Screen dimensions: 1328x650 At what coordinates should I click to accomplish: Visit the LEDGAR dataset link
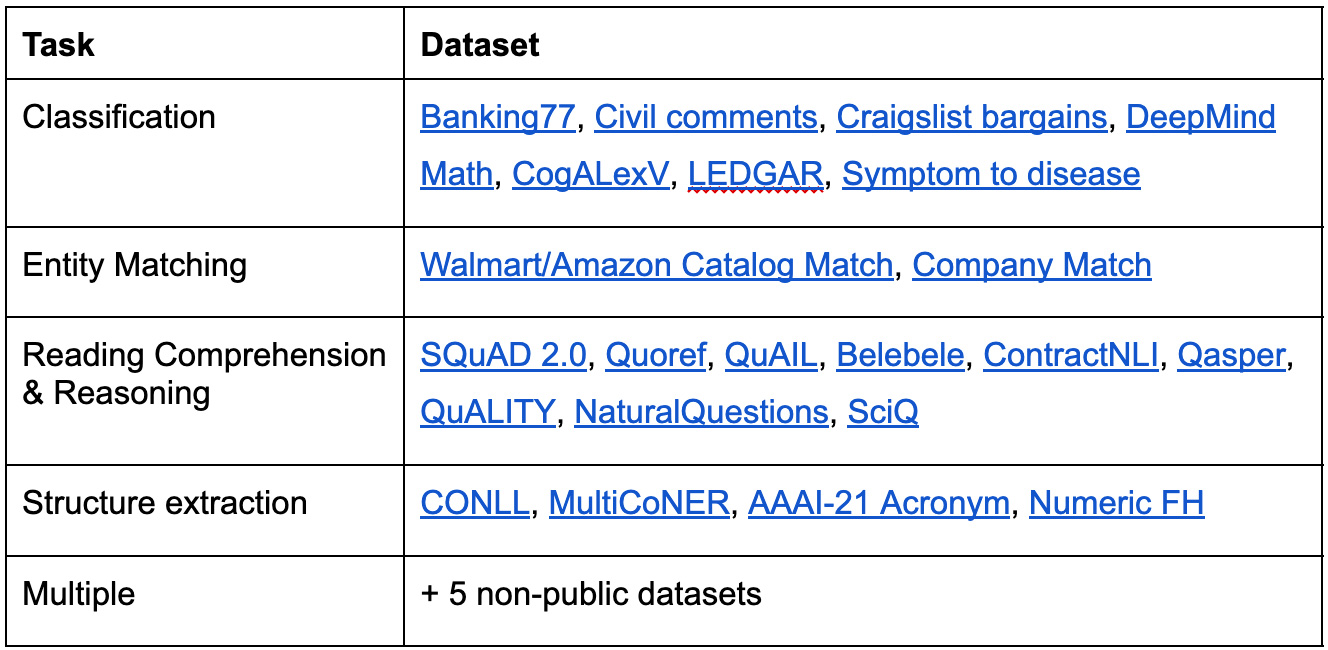[756, 174]
